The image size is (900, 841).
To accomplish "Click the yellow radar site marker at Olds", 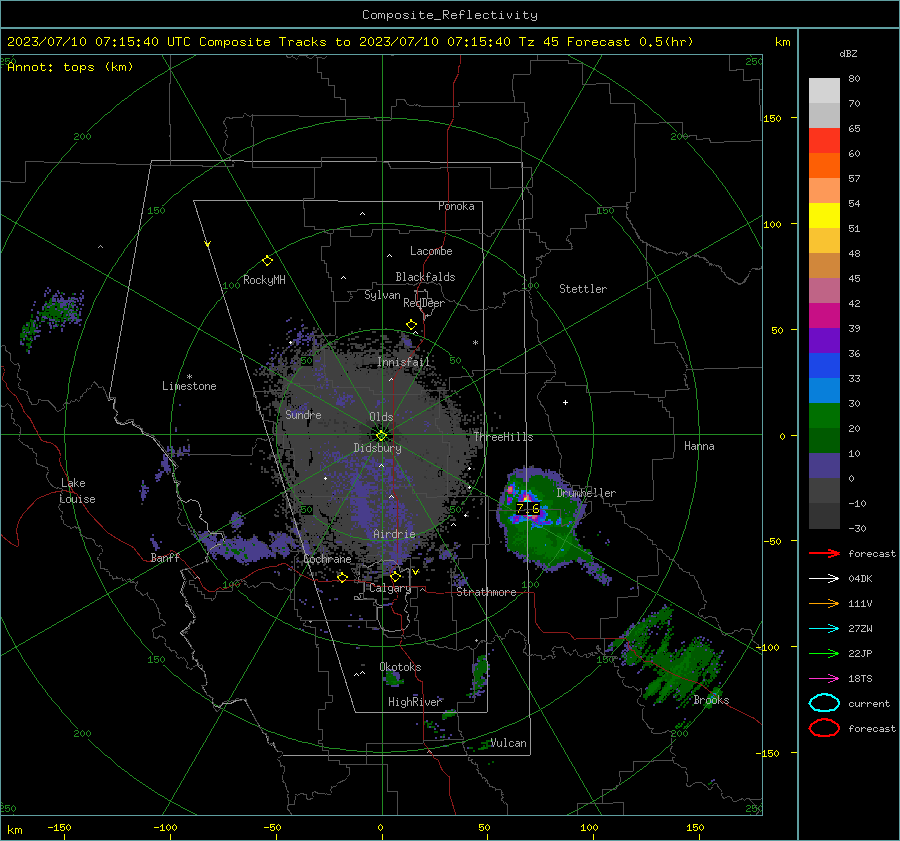I will click(381, 436).
